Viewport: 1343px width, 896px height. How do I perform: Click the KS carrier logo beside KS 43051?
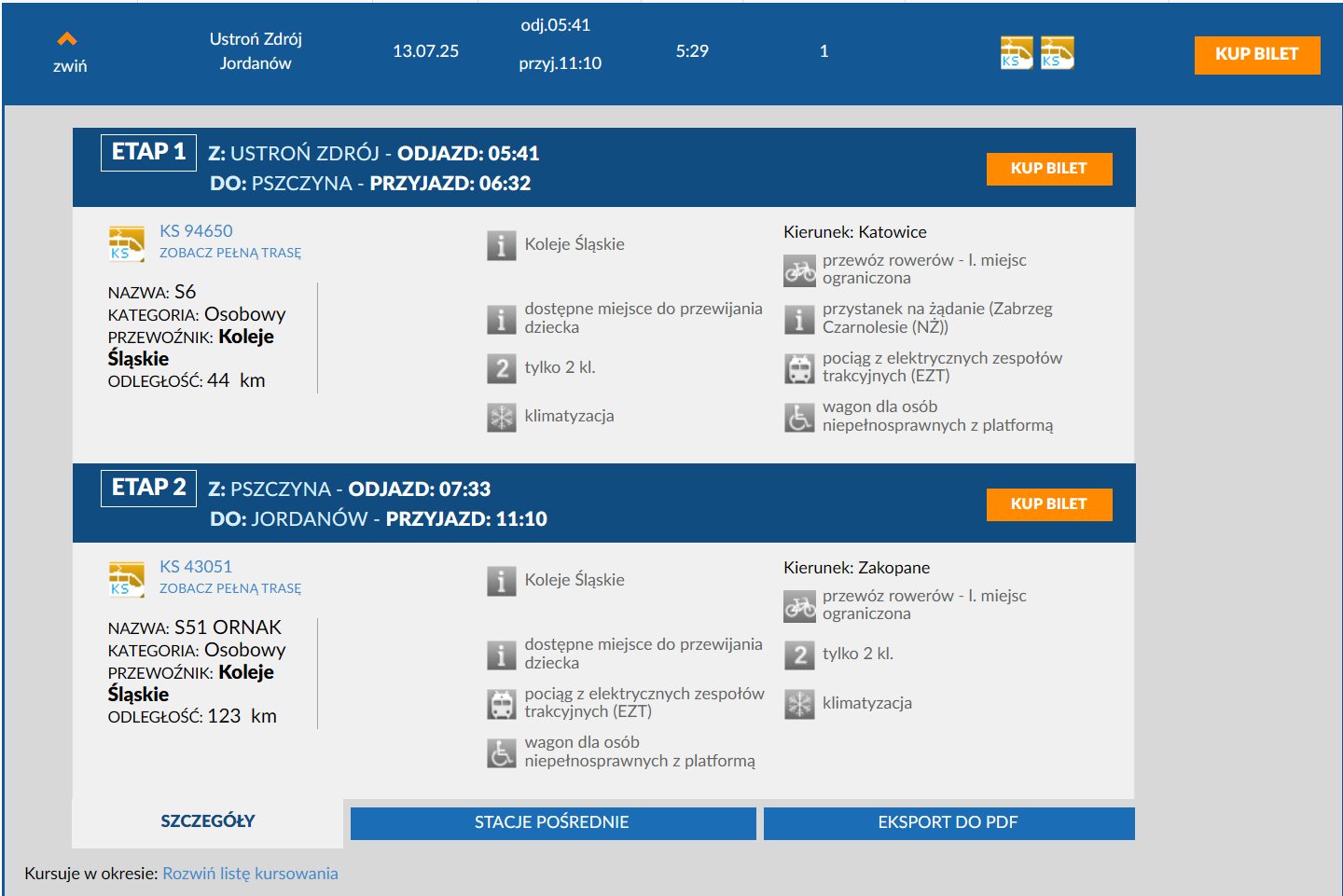[126, 579]
